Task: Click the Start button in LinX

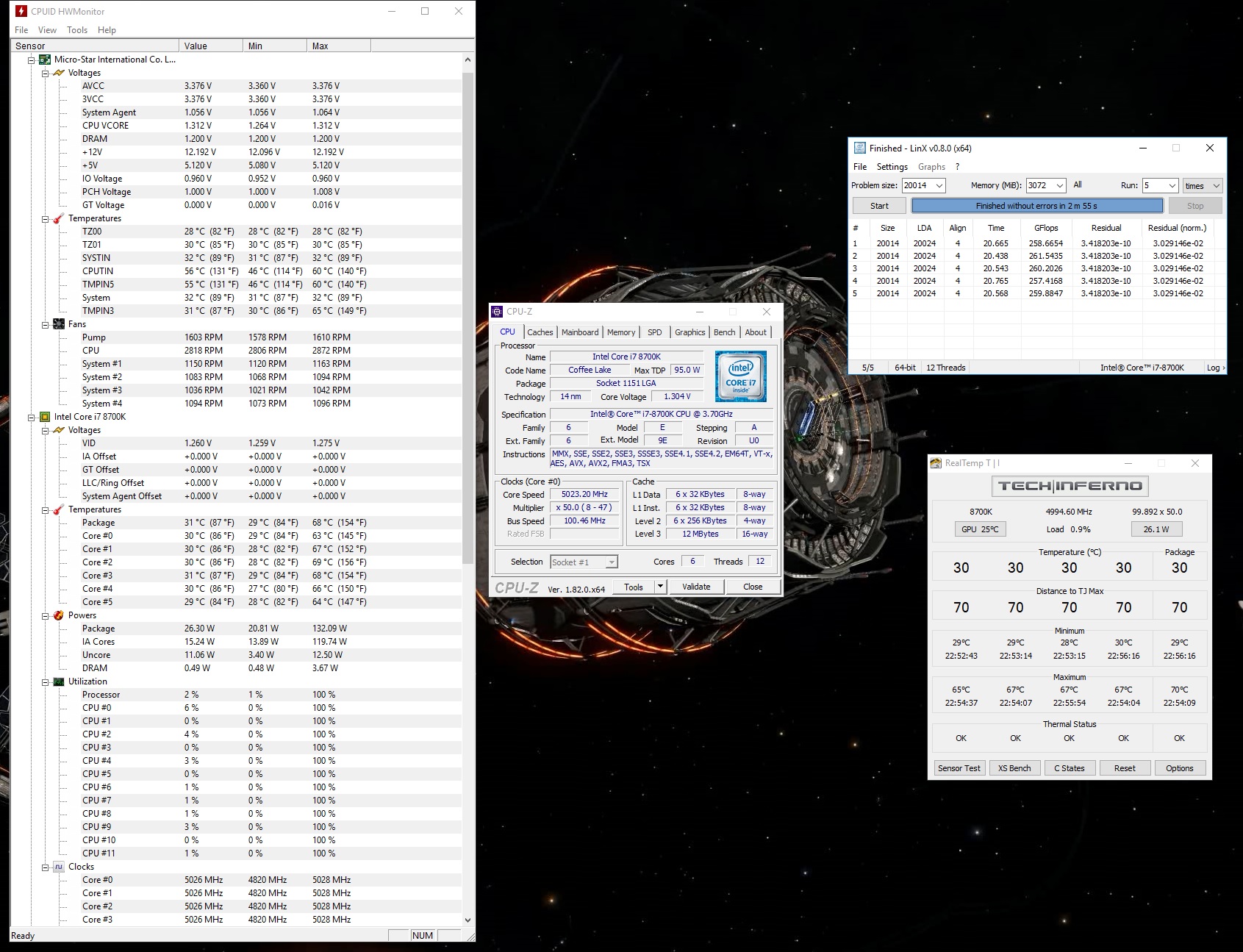Action: point(879,206)
